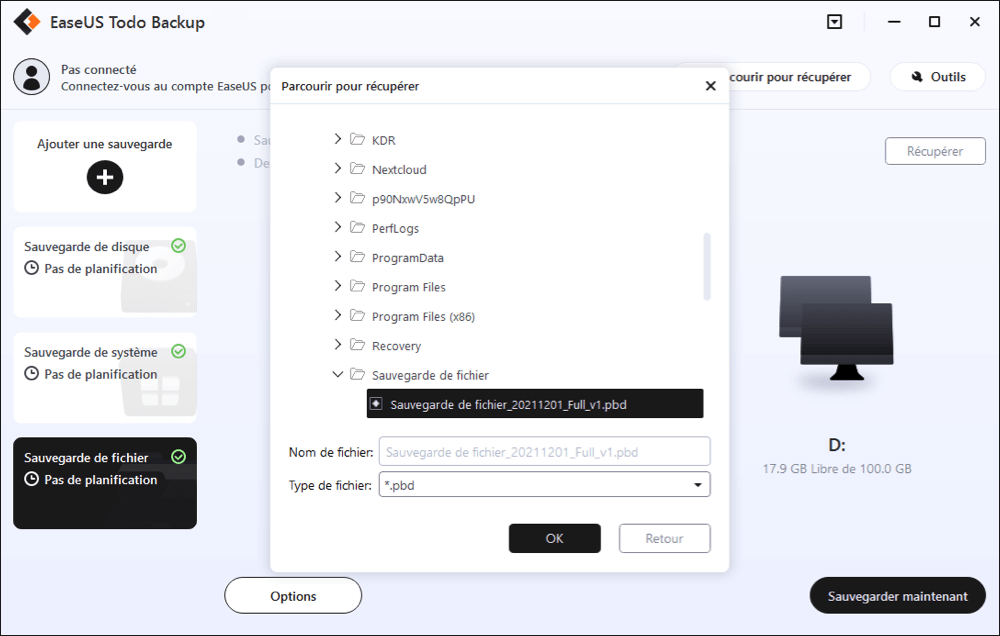Click Sauvegarder maintenant

pyautogui.click(x=897, y=596)
